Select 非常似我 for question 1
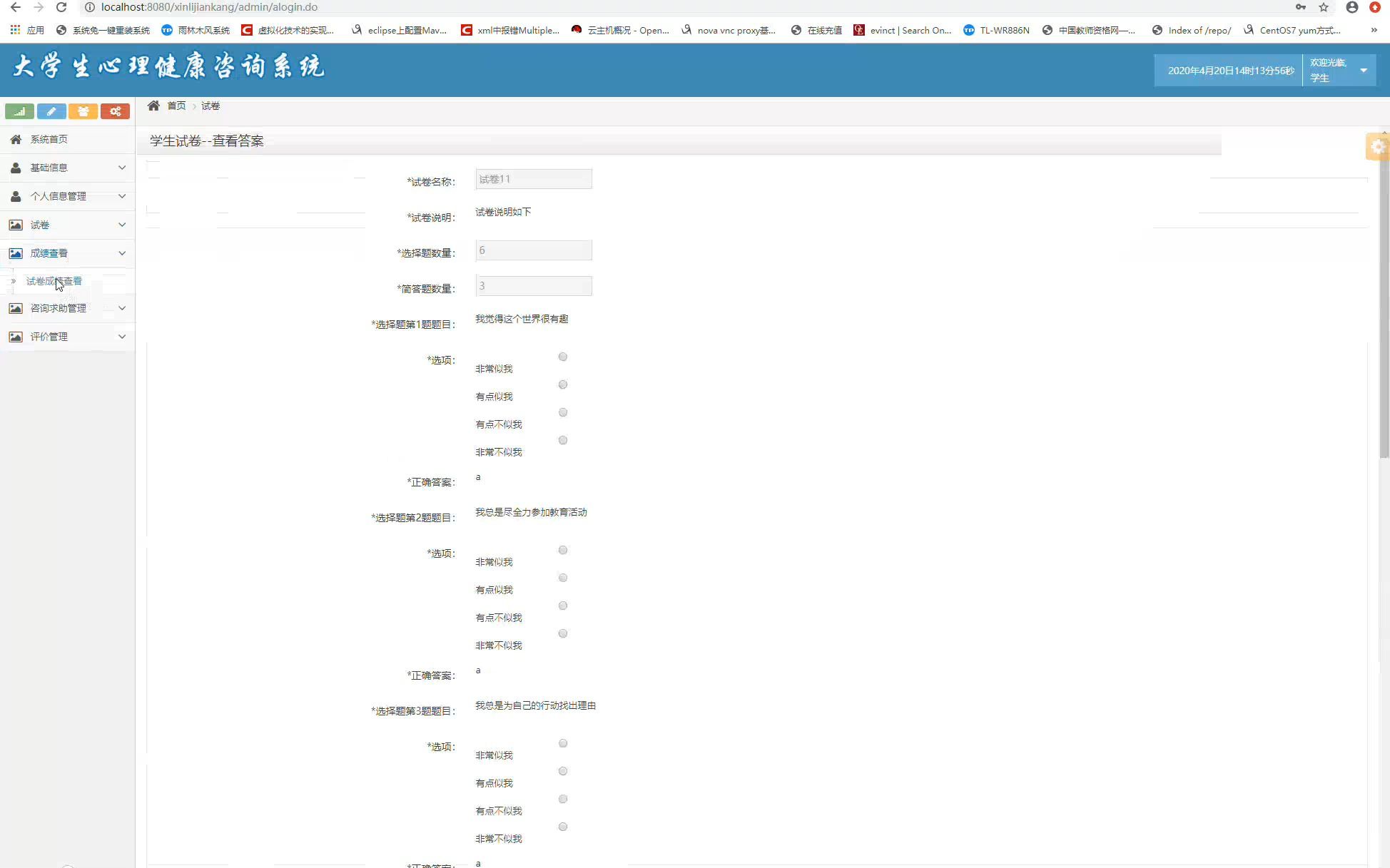This screenshot has height=868, width=1390. click(563, 357)
